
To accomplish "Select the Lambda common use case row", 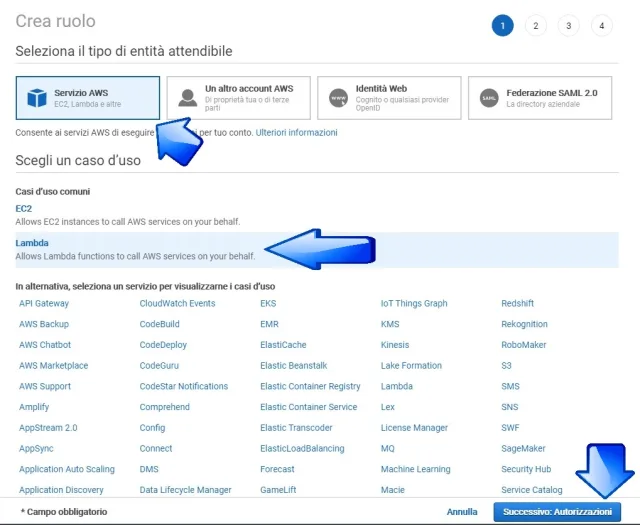I will tap(317, 250).
